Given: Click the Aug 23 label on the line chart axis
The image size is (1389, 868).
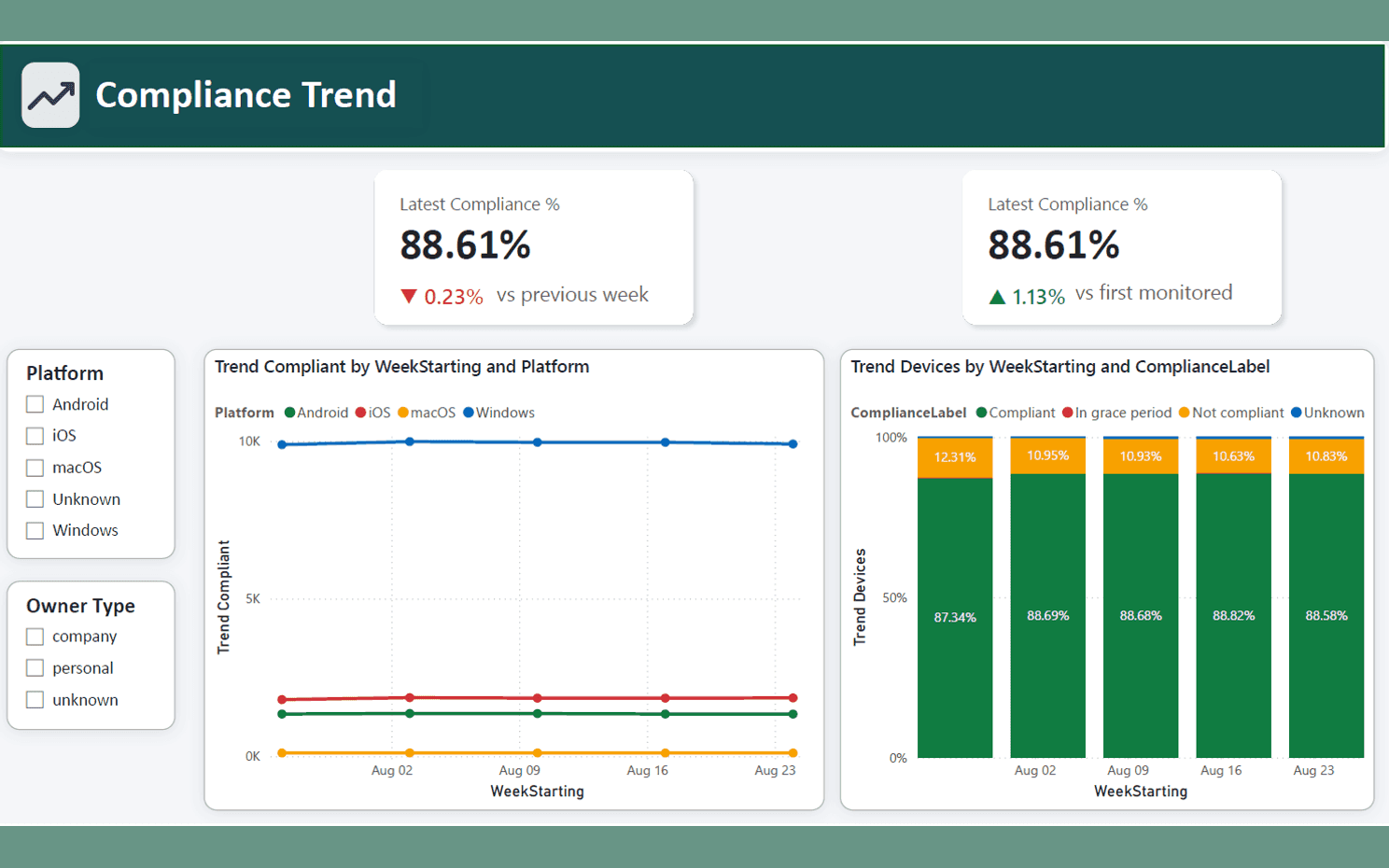Looking at the screenshot, I should coord(775,770).
